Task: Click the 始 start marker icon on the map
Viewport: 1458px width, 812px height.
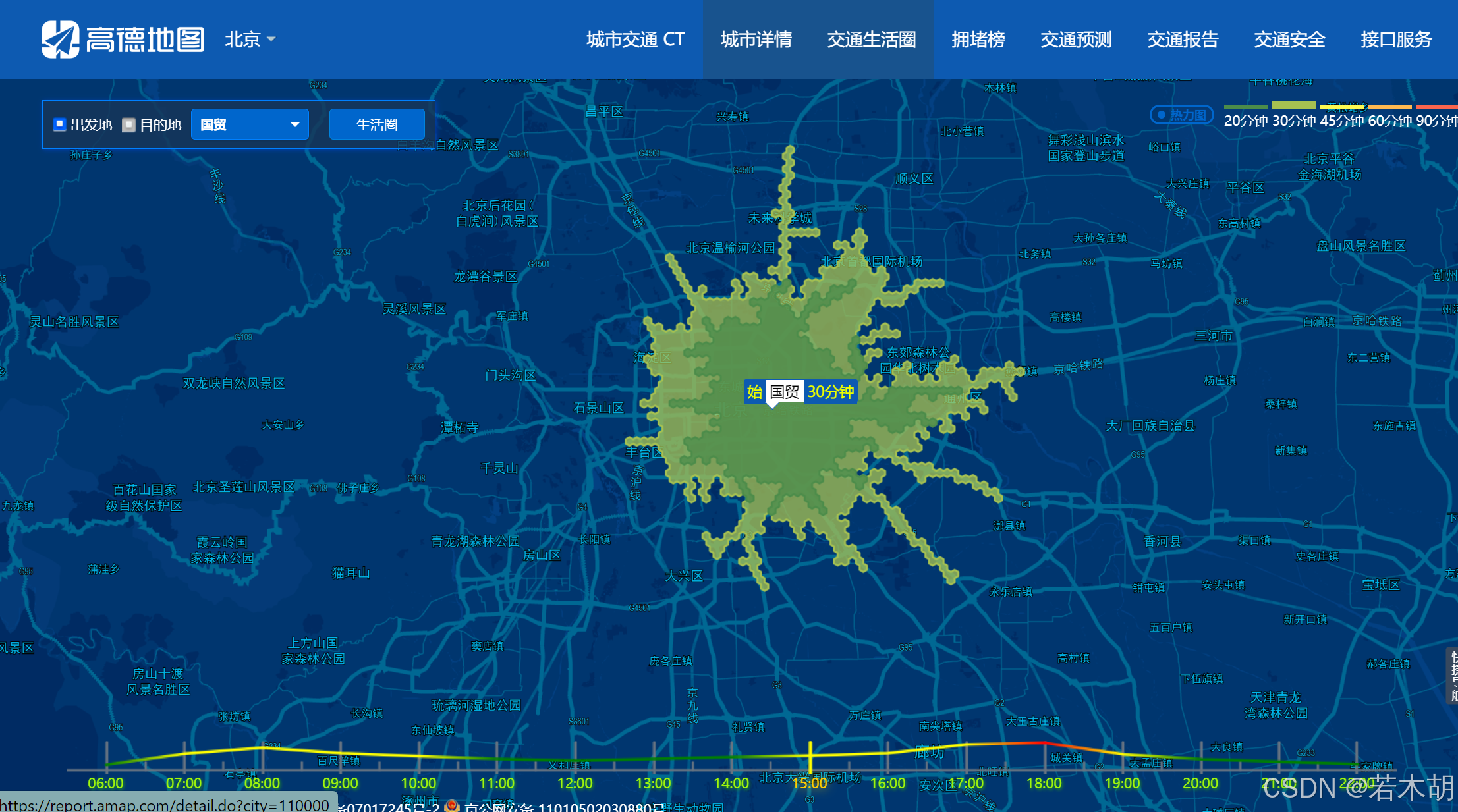Action: pos(754,392)
